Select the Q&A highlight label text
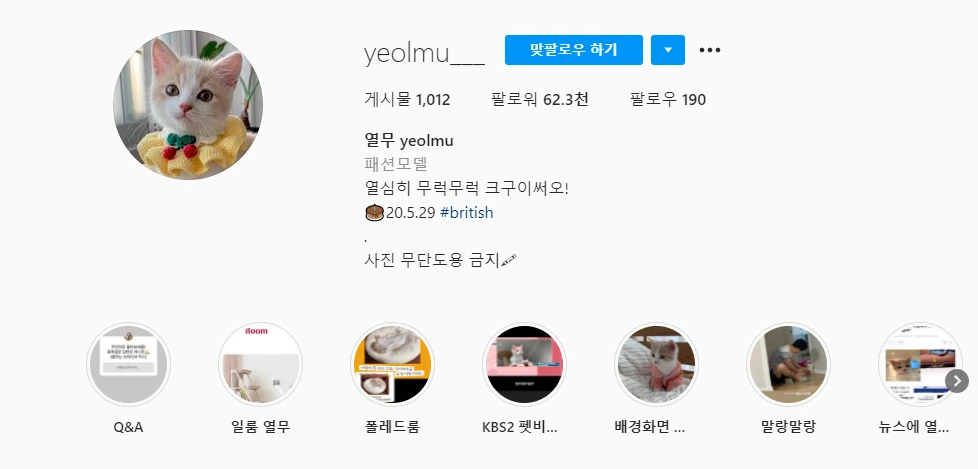978x469 pixels. pyautogui.click(x=128, y=427)
